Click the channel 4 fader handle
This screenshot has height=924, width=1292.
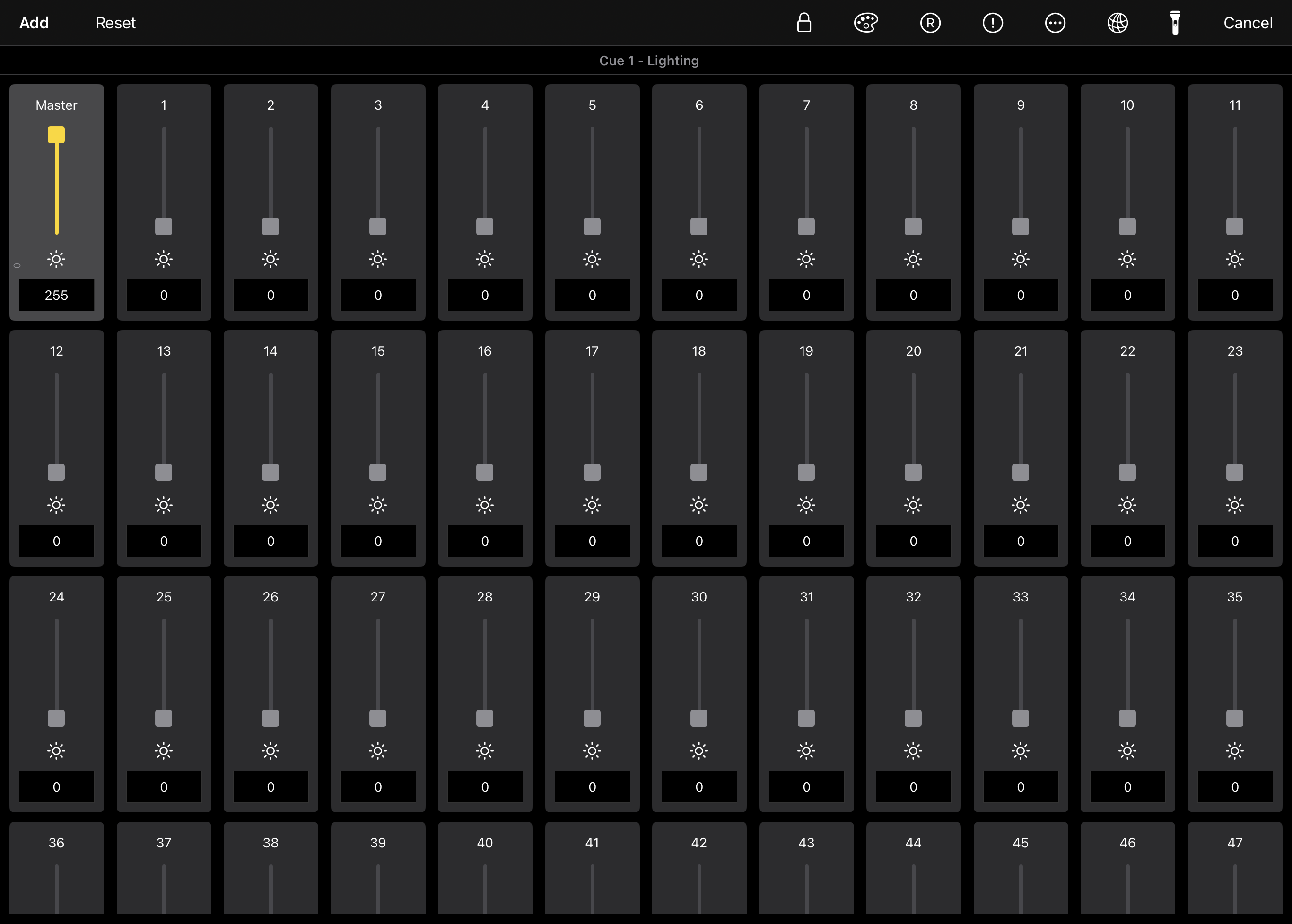coord(485,227)
